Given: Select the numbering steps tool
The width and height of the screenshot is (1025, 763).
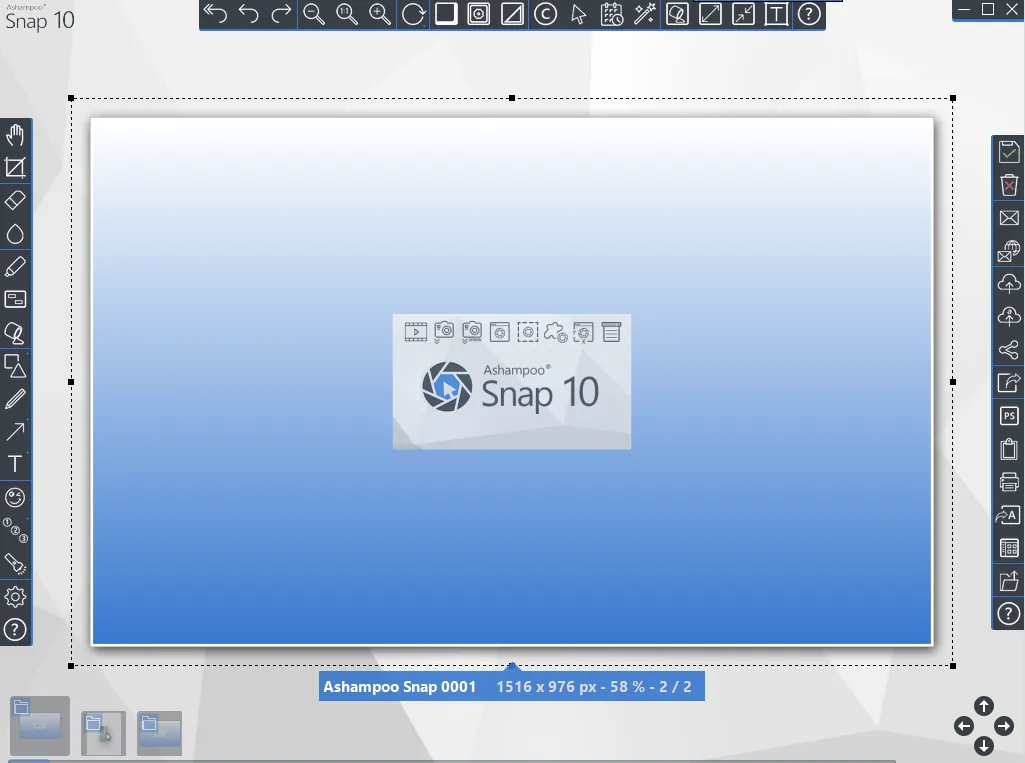Looking at the screenshot, I should [15, 530].
